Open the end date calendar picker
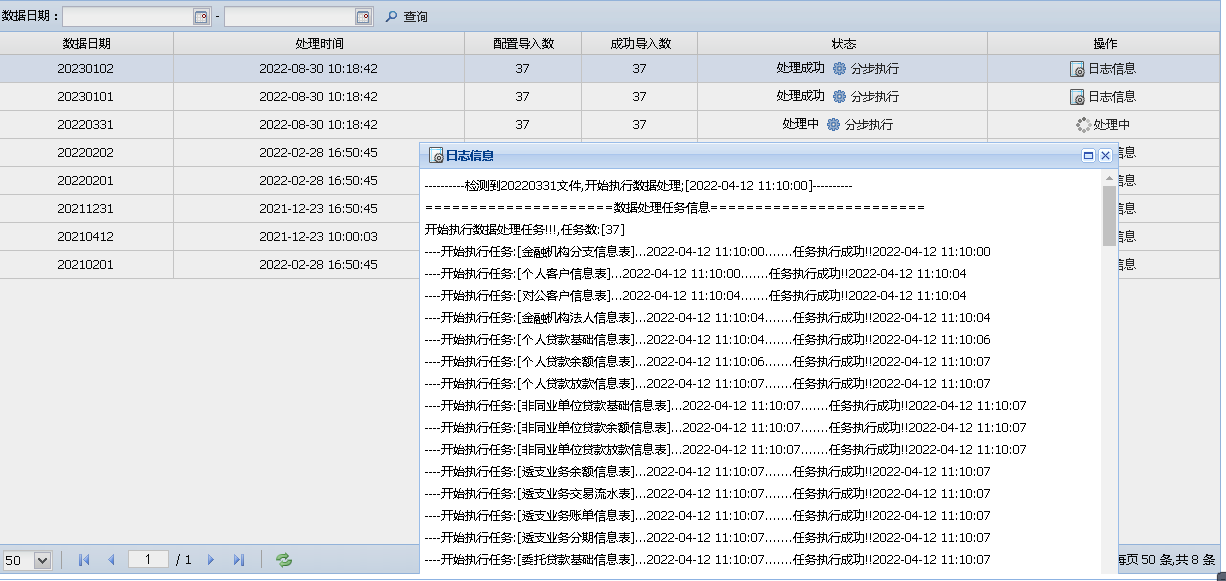Image resolution: width=1226 pixels, height=581 pixels. (363, 17)
